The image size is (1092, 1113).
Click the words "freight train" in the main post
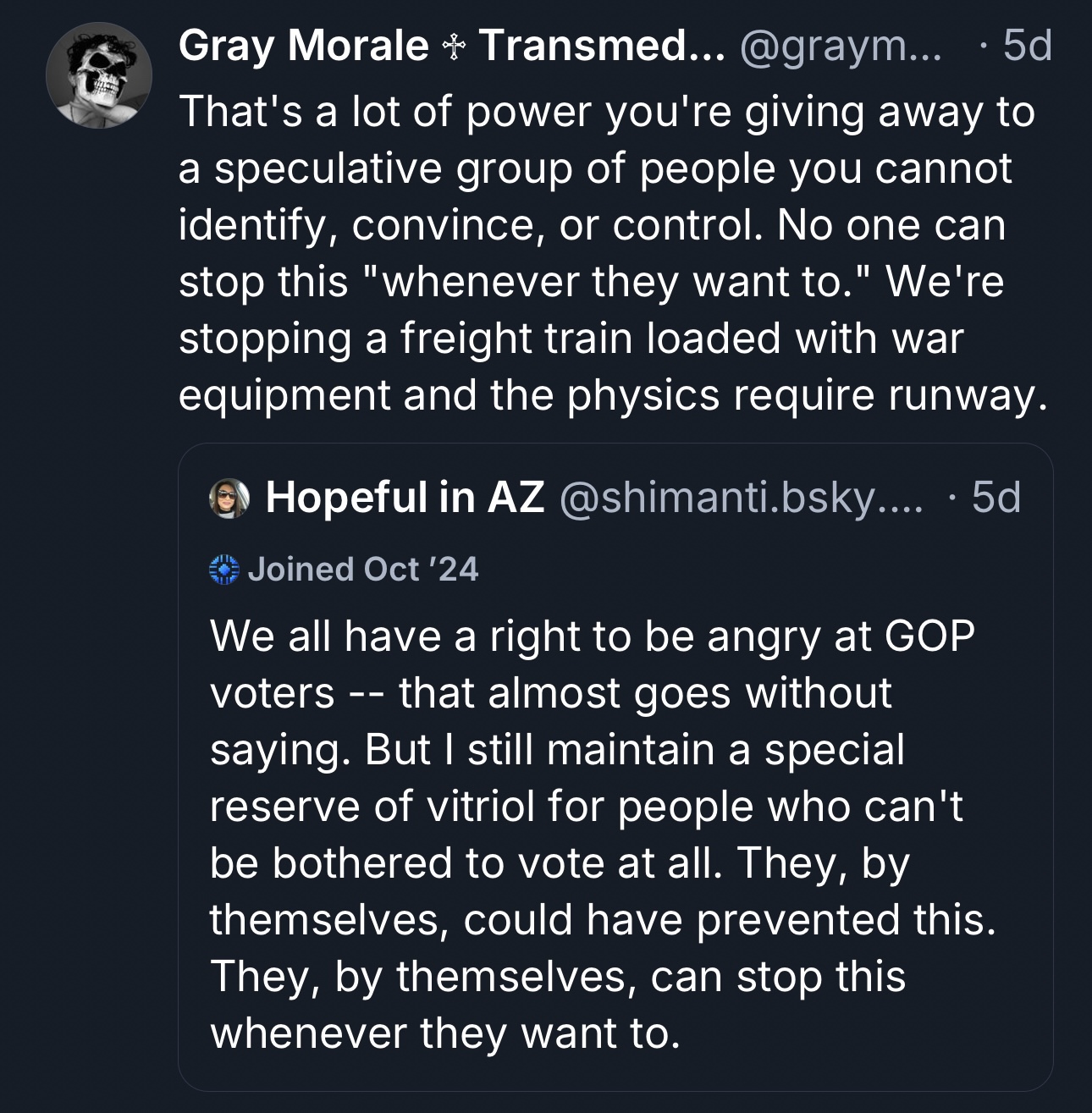tap(516, 339)
